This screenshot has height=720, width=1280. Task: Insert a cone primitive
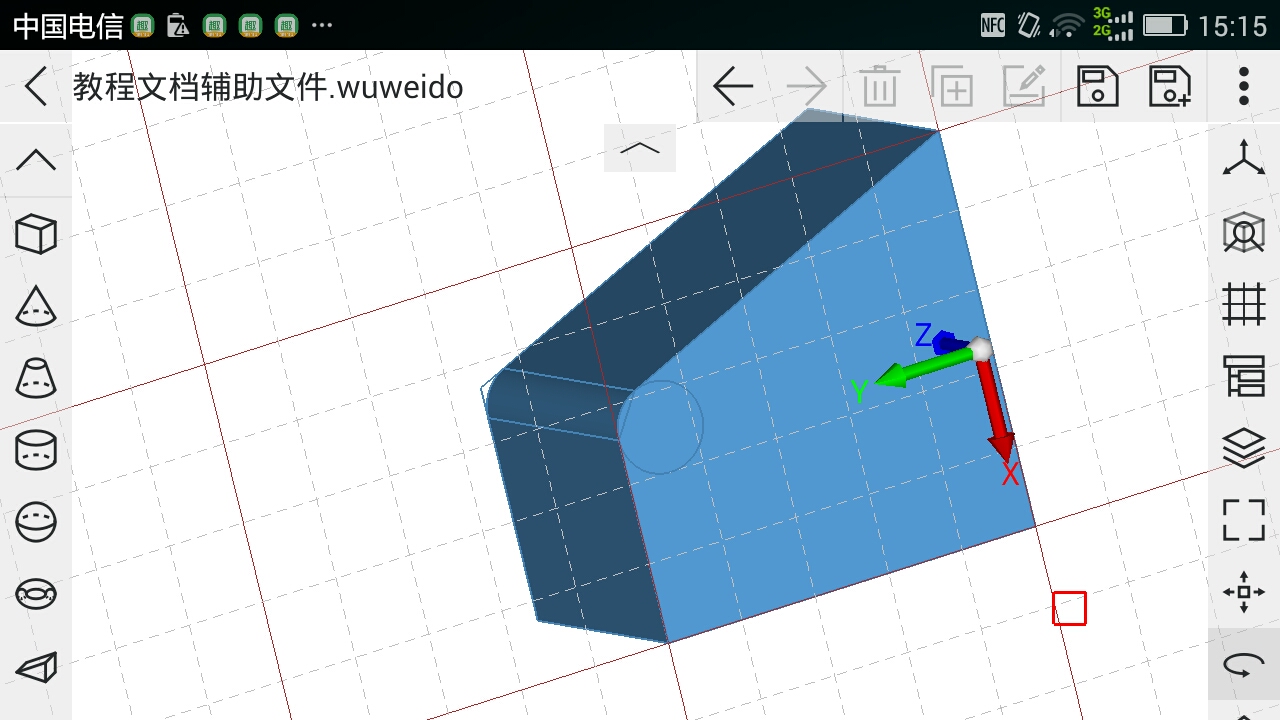pyautogui.click(x=36, y=305)
